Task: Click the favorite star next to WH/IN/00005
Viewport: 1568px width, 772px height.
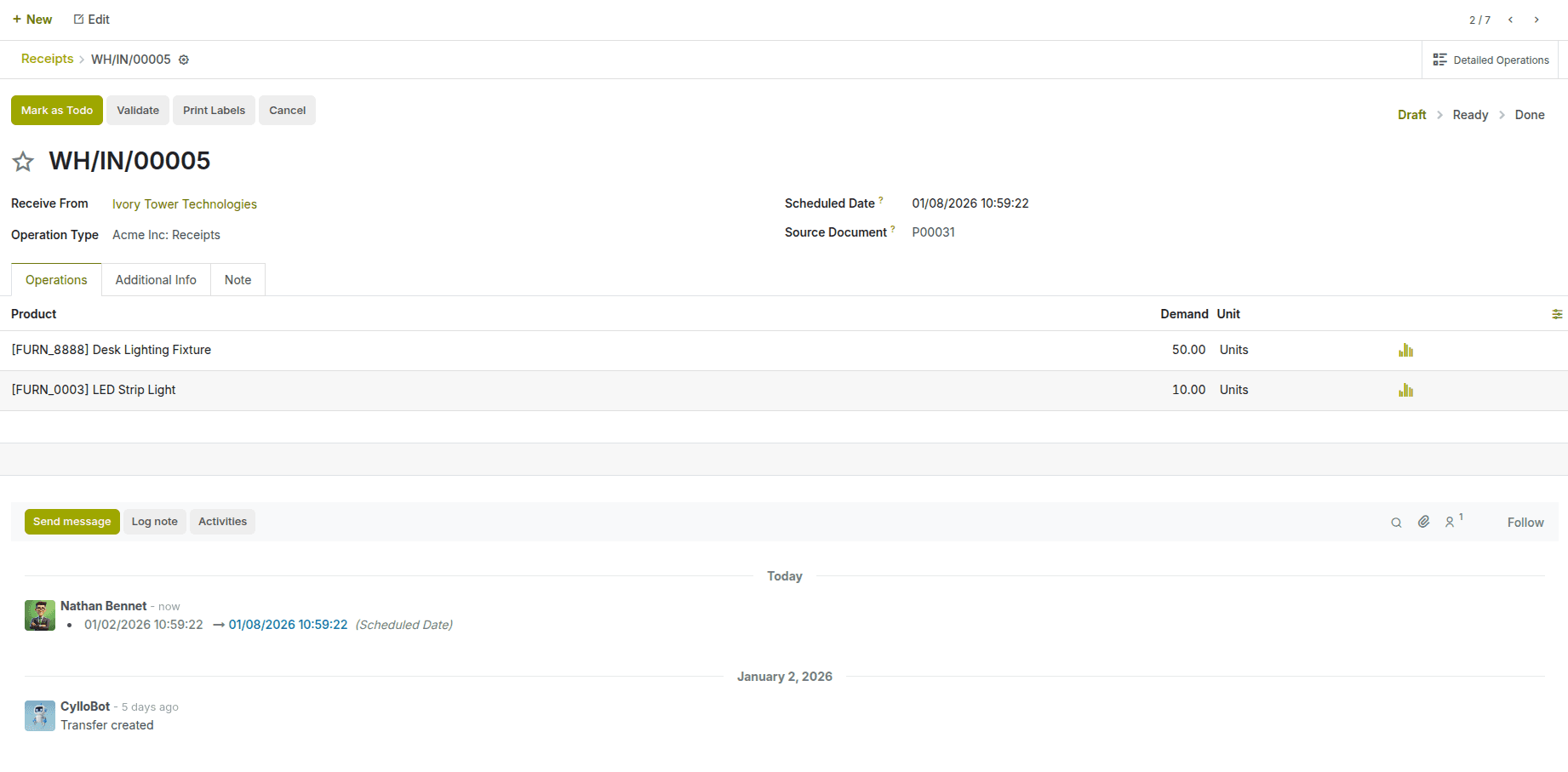Action: 23,162
